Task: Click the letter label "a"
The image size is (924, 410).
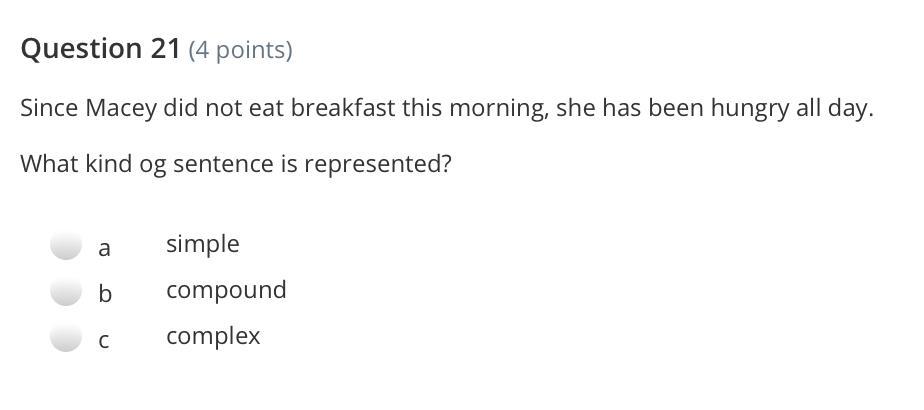Action: pyautogui.click(x=104, y=247)
